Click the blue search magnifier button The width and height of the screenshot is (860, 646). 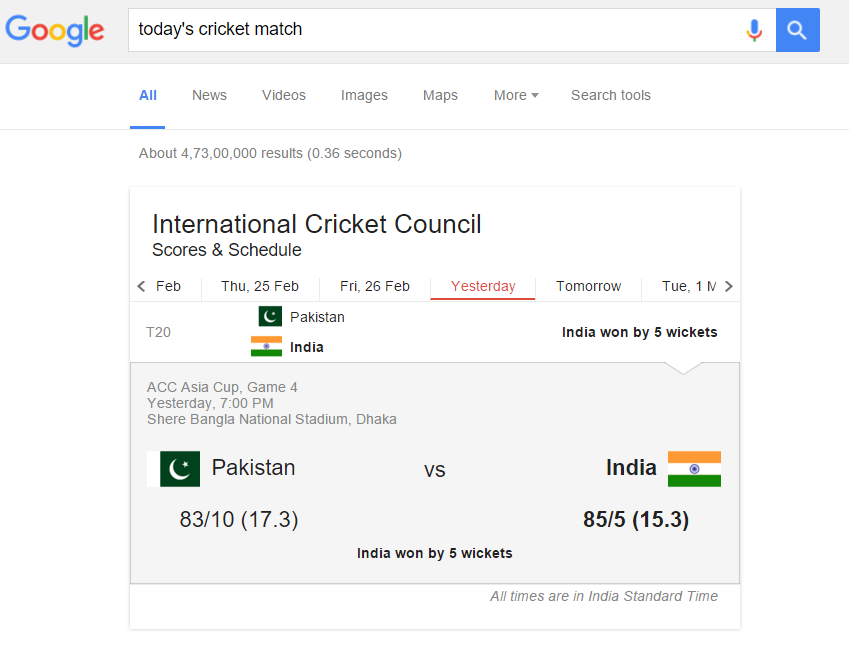pos(797,29)
